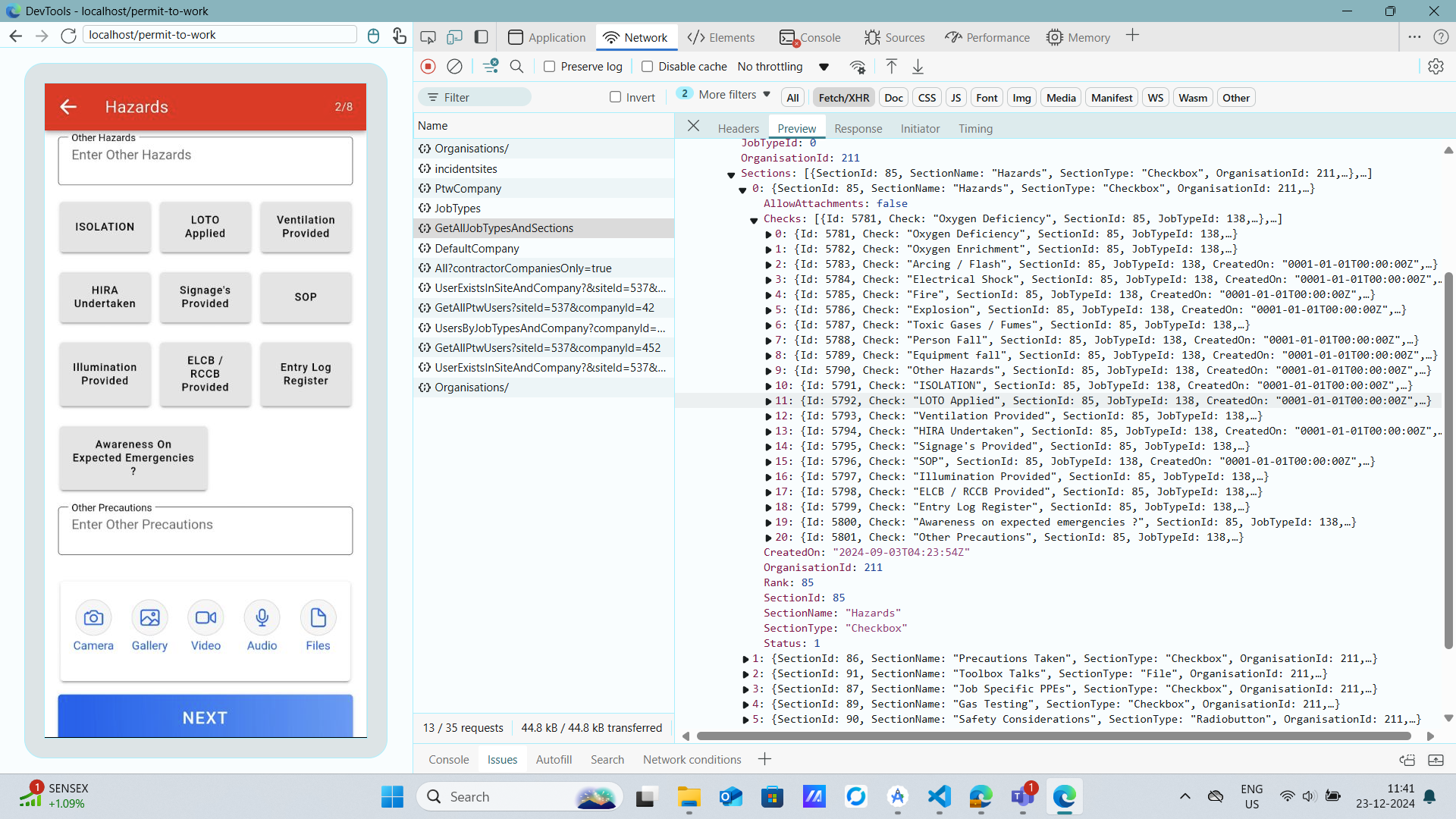Select the LOTO Applied hazard button
Image resolution: width=1456 pixels, height=819 pixels.
point(205,227)
